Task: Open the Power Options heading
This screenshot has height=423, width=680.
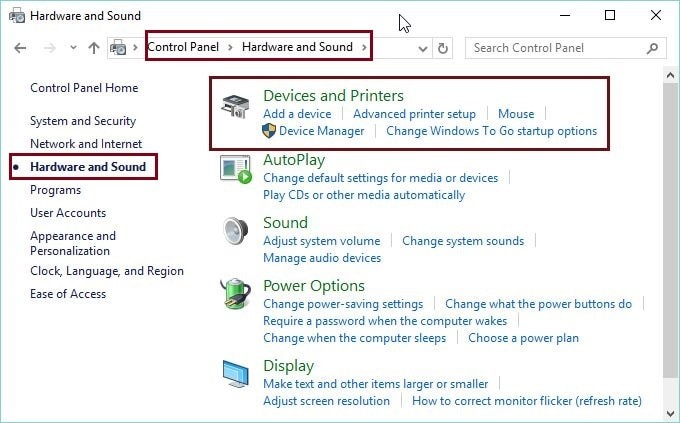Action: [x=314, y=285]
